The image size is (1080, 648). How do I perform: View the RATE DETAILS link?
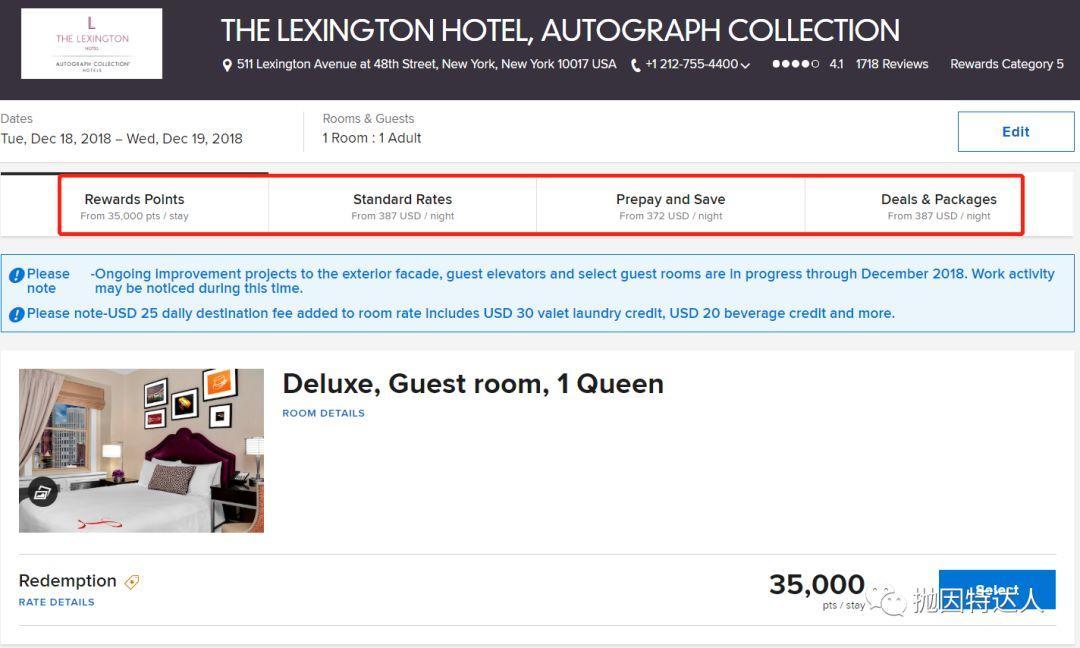56,602
